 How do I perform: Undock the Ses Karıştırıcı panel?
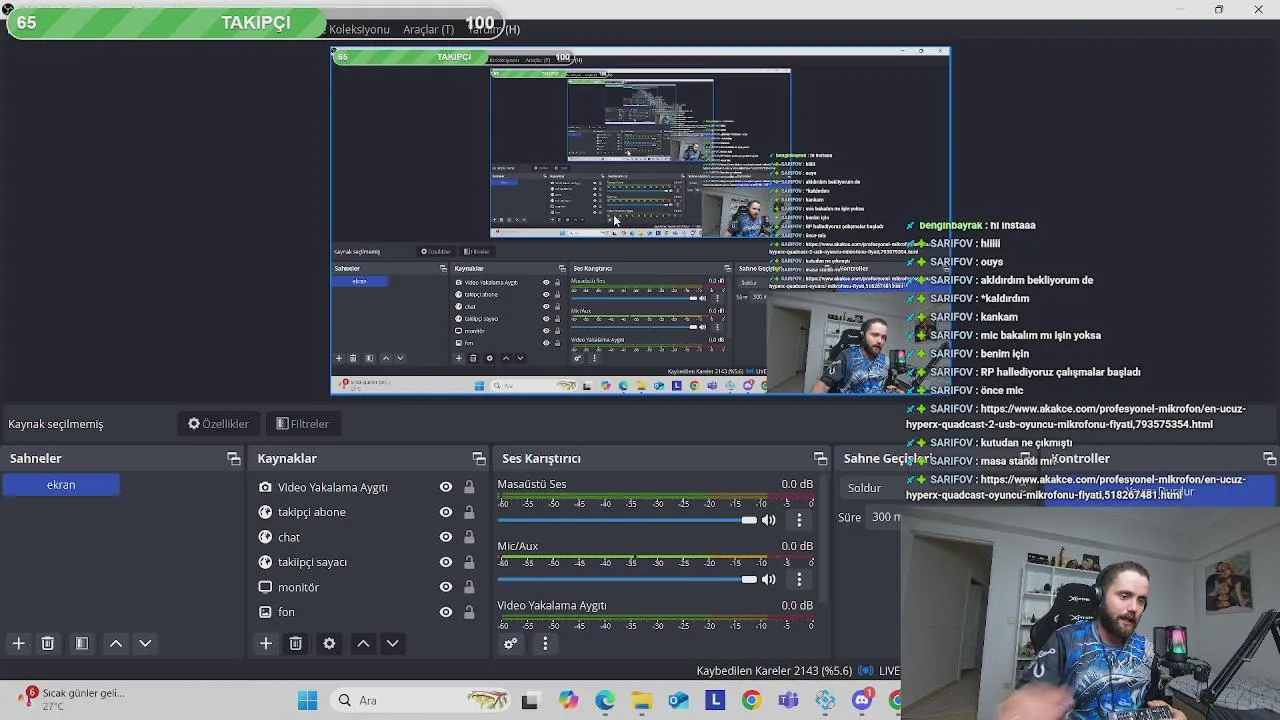click(x=821, y=459)
